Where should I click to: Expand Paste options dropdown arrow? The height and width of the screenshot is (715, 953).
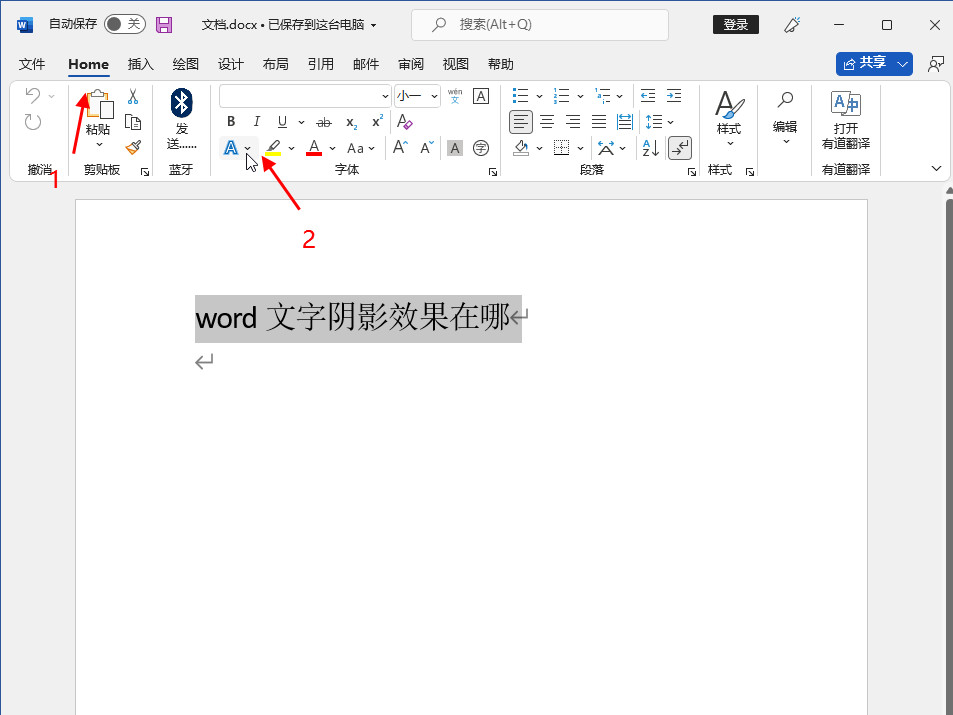99,145
